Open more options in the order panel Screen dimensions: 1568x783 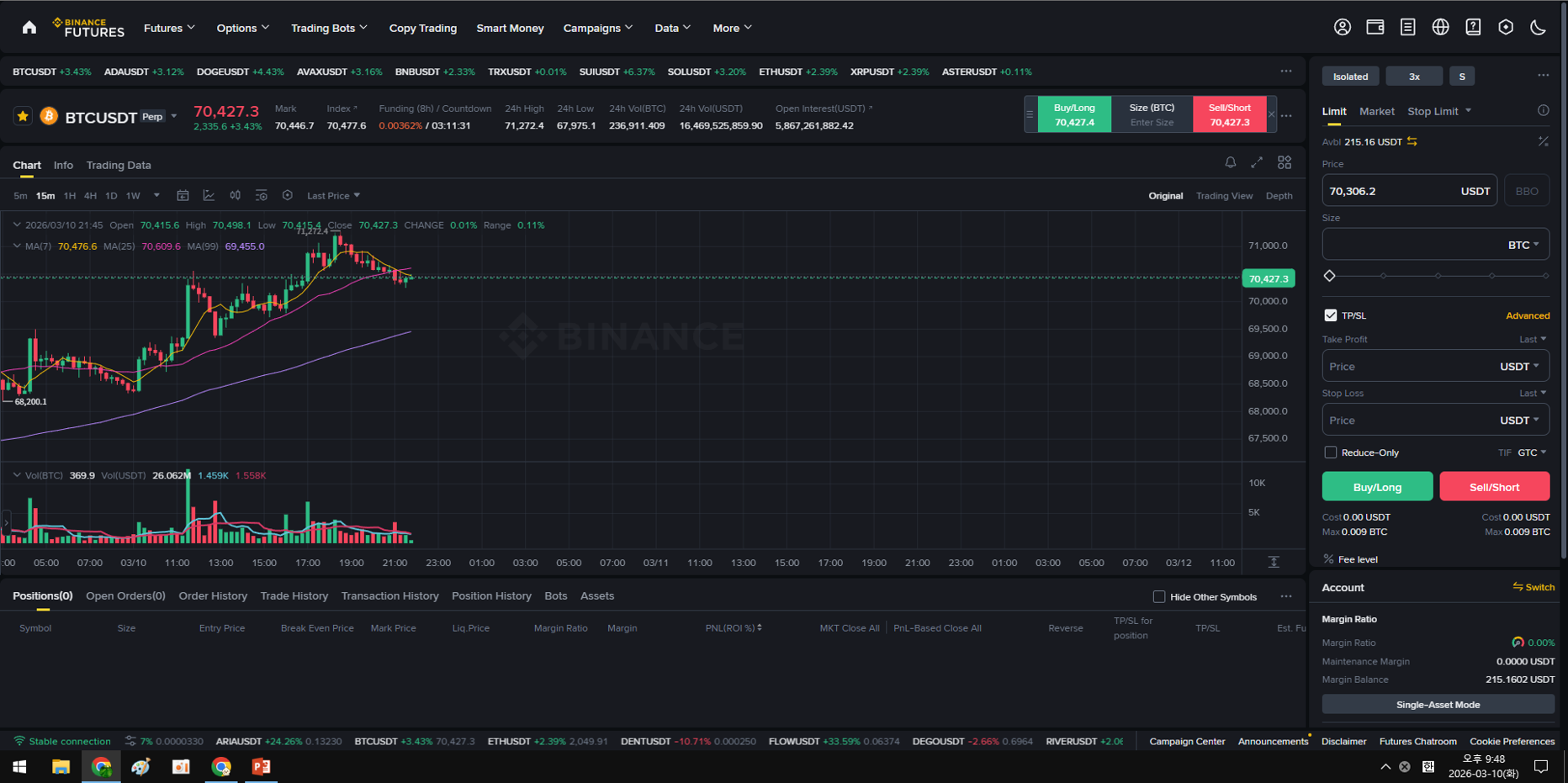pos(1543,76)
